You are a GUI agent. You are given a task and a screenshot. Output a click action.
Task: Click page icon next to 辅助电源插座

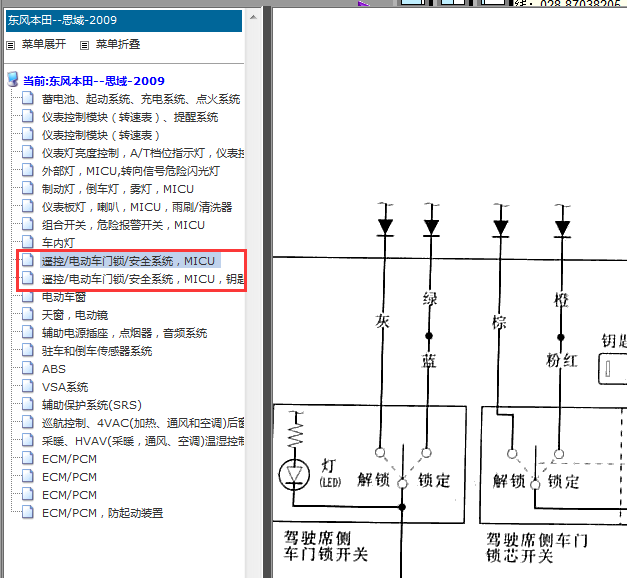coord(28,332)
